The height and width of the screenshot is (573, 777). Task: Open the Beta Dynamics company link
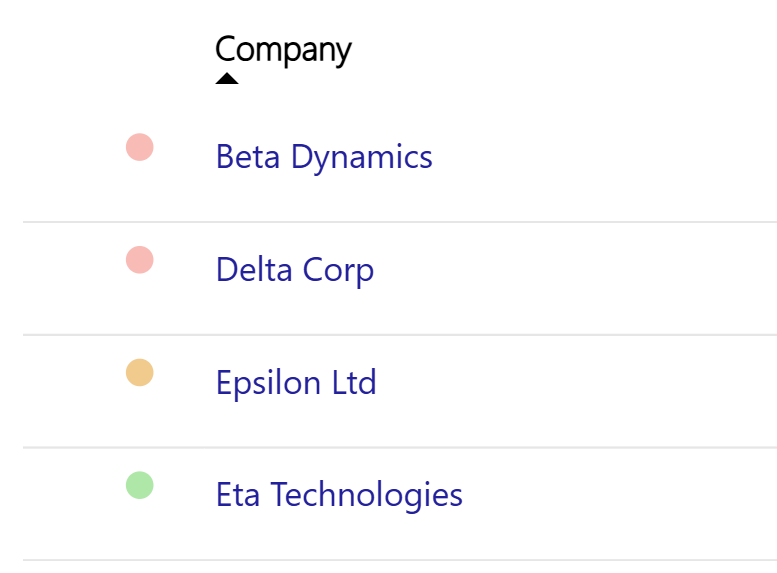tap(324, 157)
